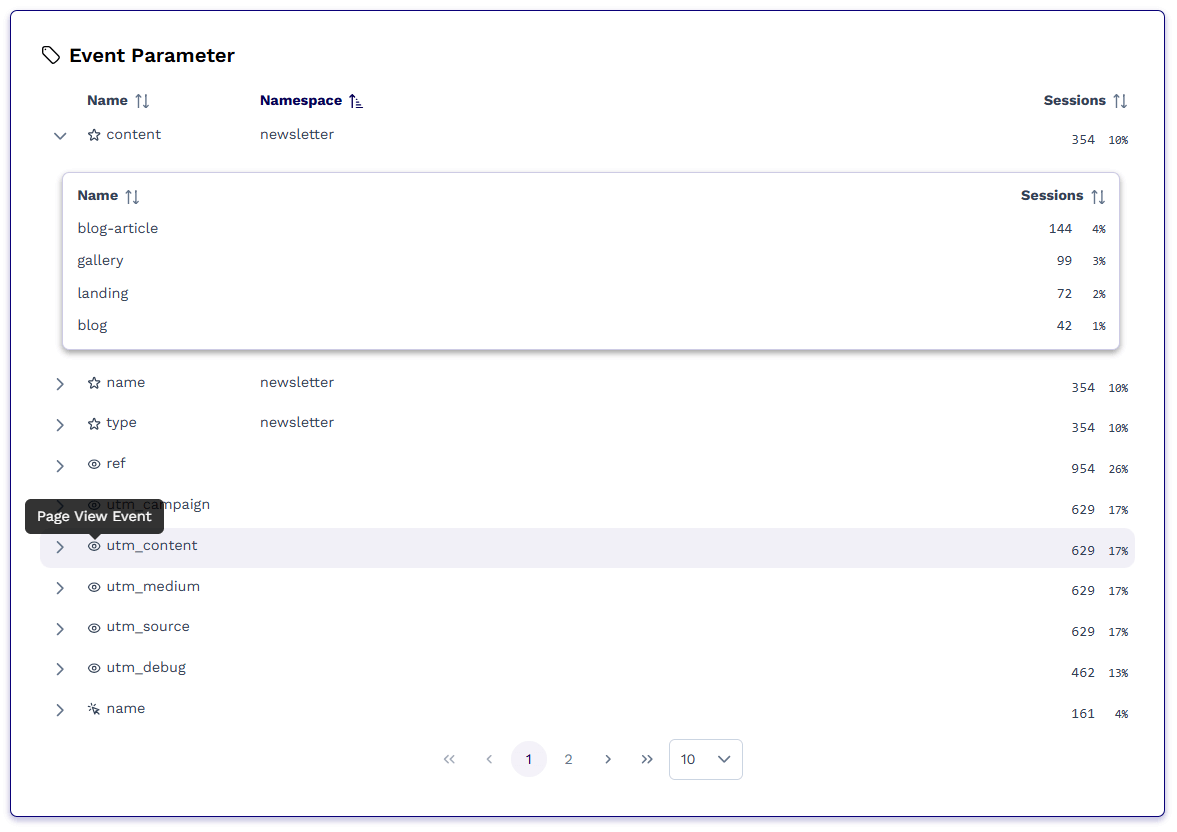Go to next page
Screen dimensions: 1177x832
pos(608,759)
